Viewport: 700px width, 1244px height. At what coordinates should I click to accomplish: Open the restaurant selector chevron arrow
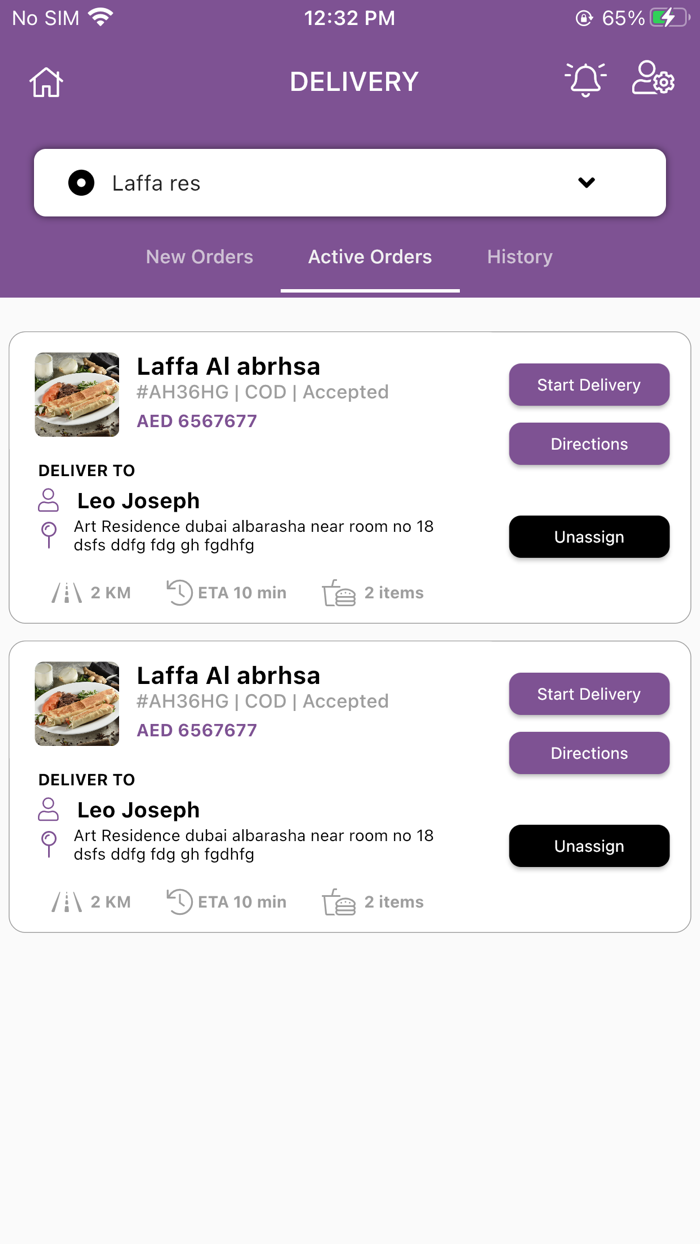(x=586, y=182)
